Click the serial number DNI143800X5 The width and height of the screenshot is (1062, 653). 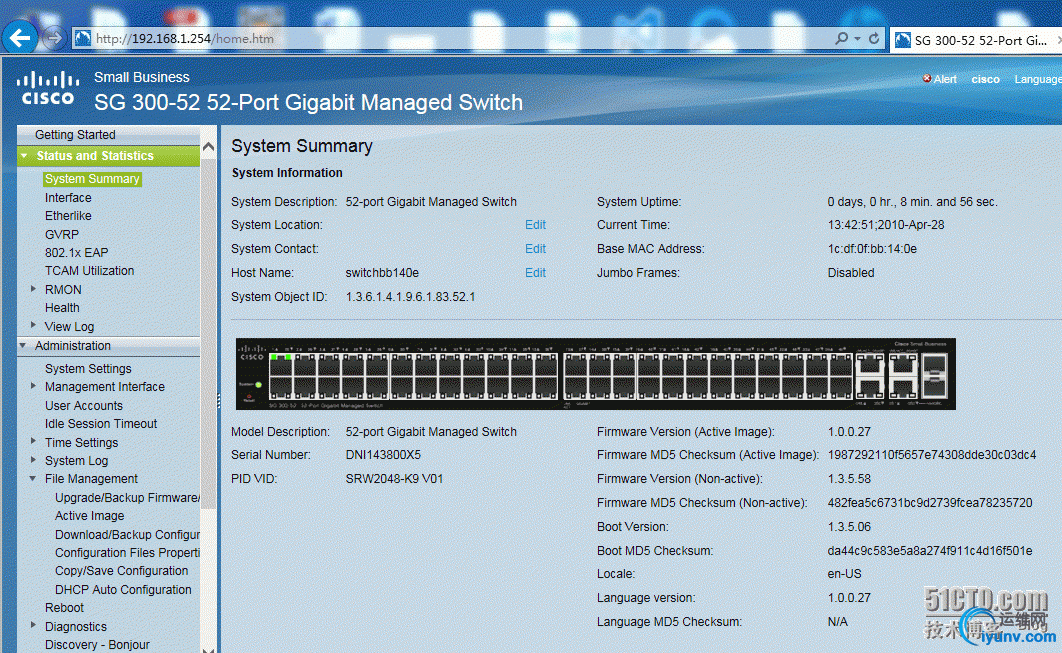(383, 455)
